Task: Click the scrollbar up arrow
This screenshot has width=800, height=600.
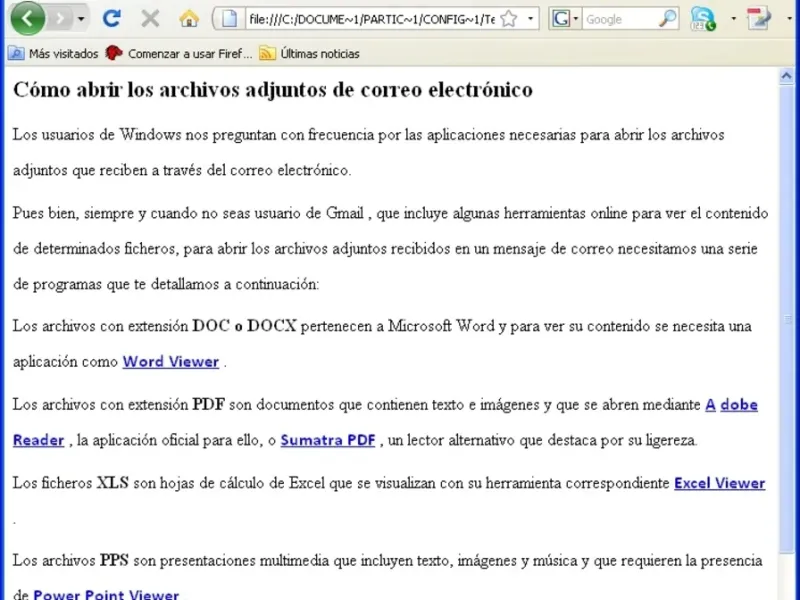Action: [x=786, y=77]
